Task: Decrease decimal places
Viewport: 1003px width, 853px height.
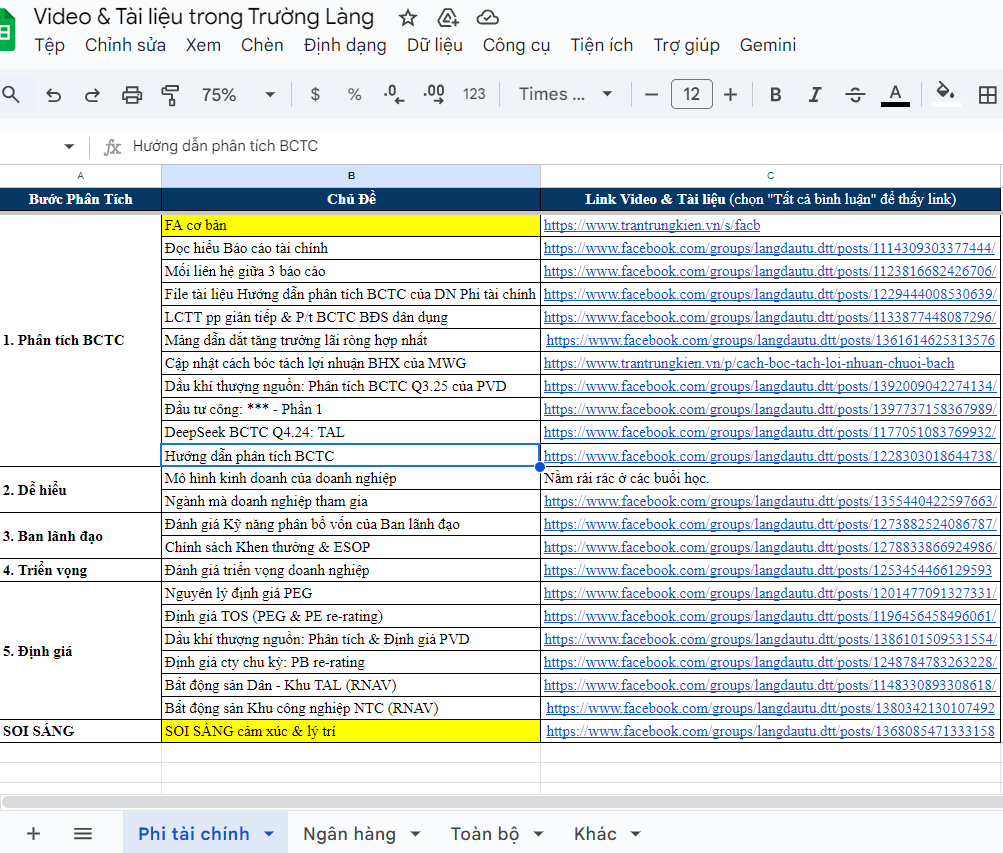Action: point(393,95)
